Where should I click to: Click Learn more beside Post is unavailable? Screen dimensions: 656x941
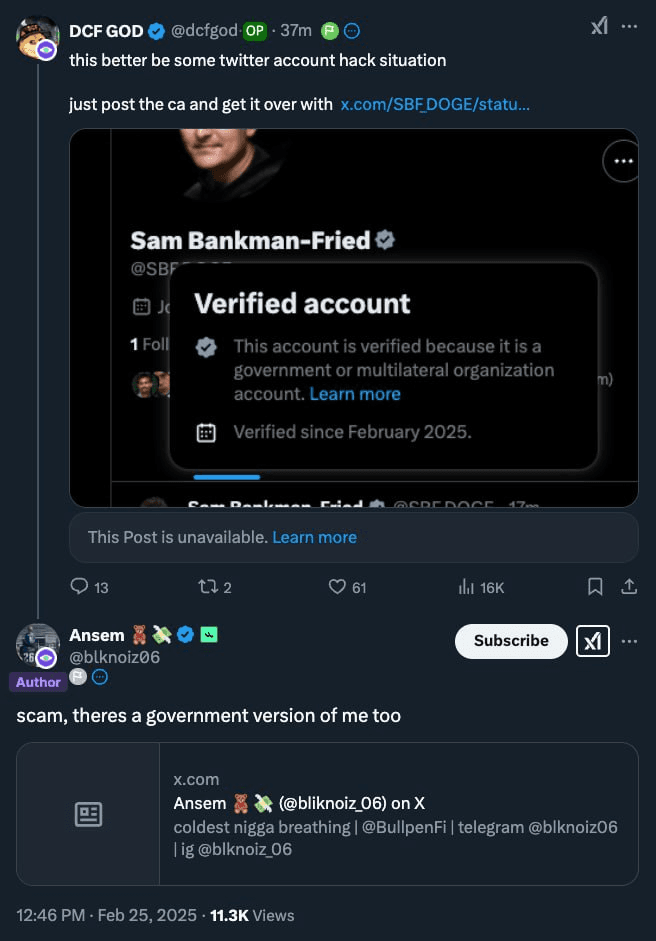[x=314, y=537]
